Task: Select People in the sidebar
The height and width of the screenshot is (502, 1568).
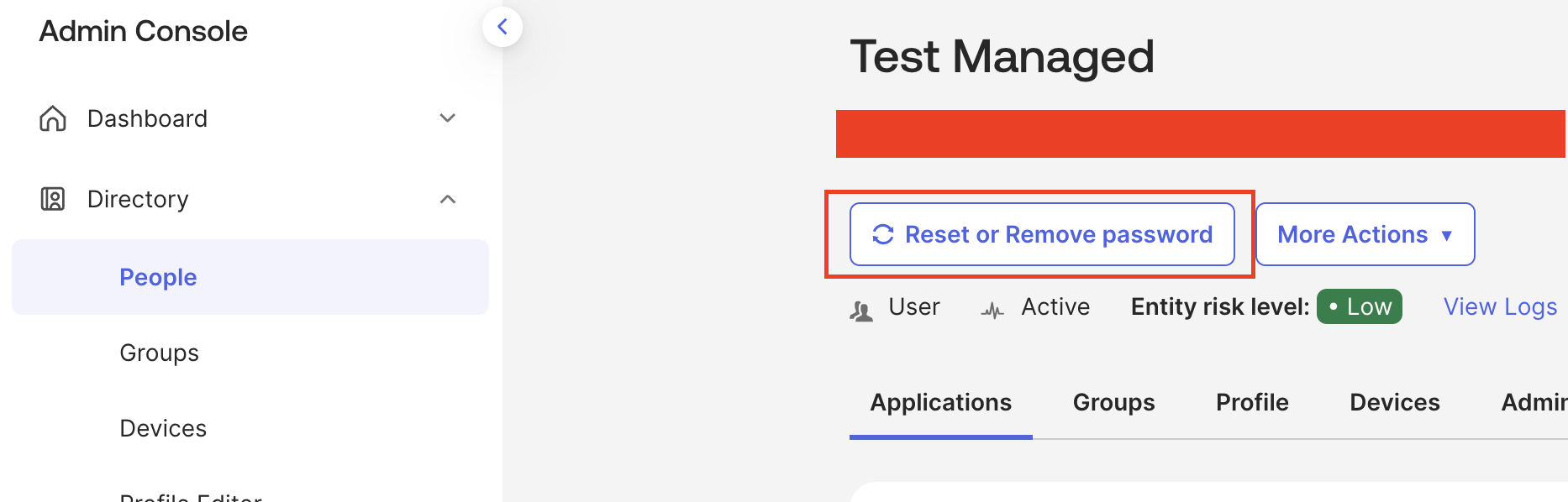Action: point(158,277)
